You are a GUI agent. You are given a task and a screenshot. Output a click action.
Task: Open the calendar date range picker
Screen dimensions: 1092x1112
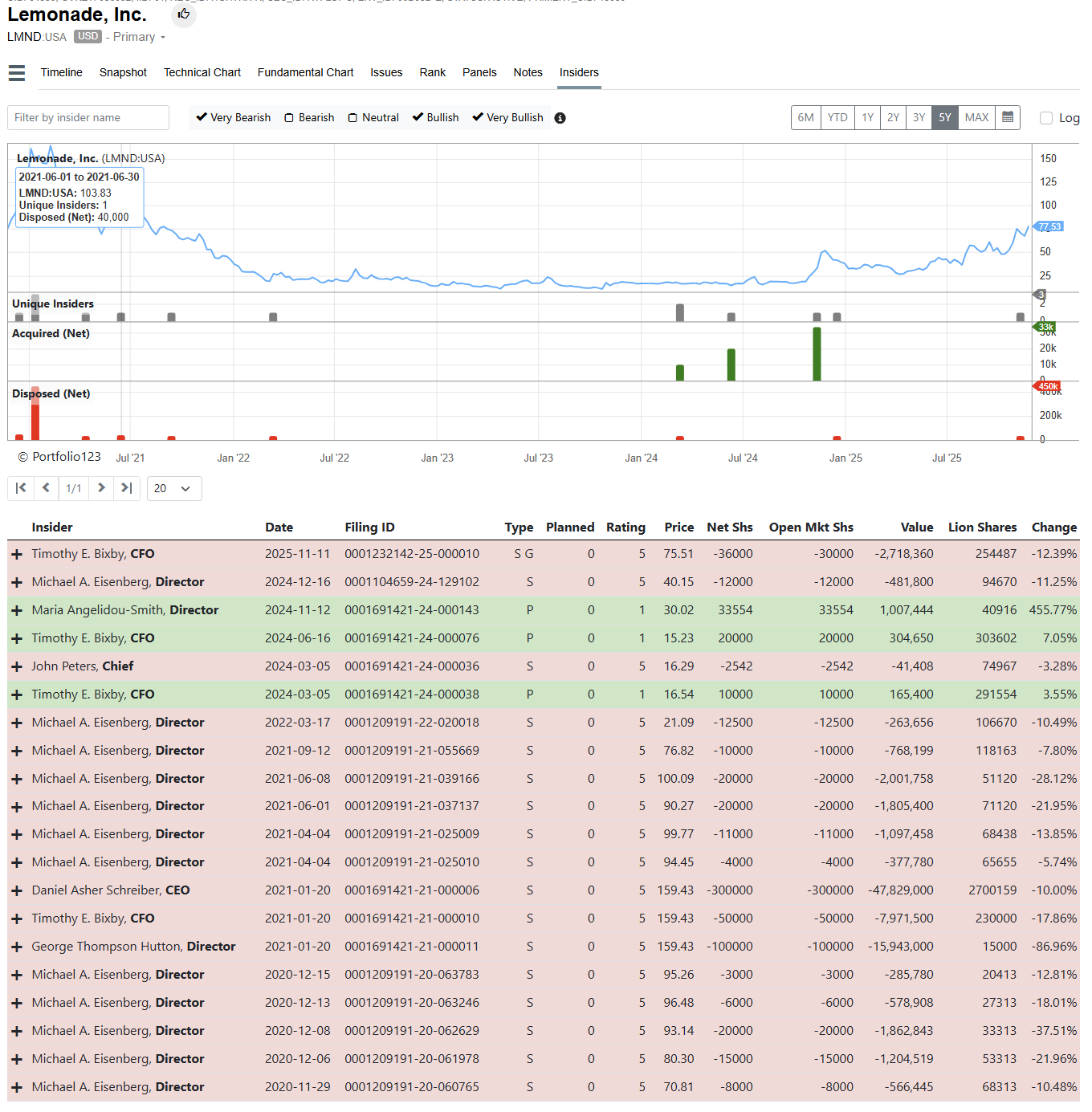(1008, 117)
